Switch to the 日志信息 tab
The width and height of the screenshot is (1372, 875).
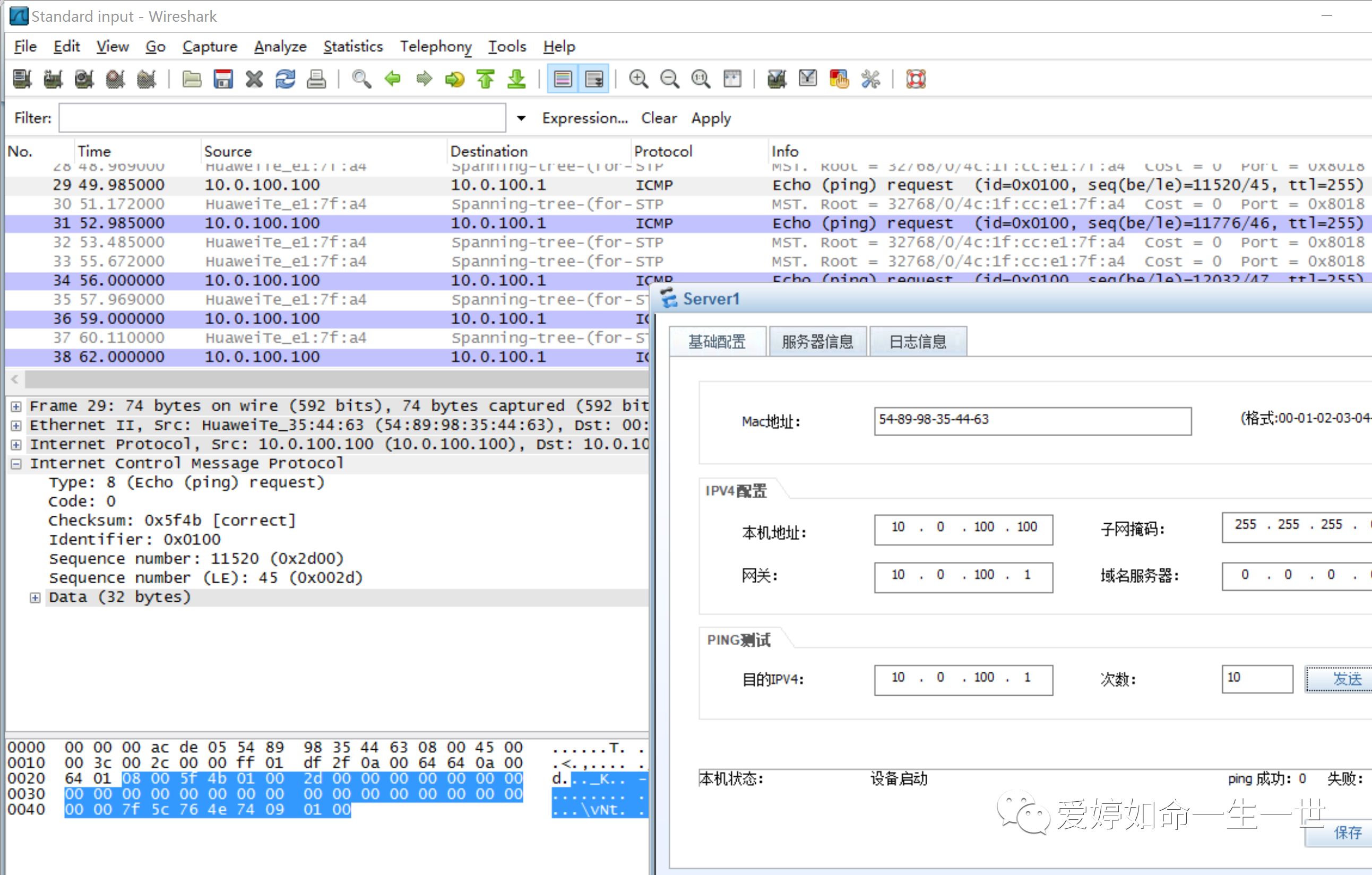tap(917, 342)
